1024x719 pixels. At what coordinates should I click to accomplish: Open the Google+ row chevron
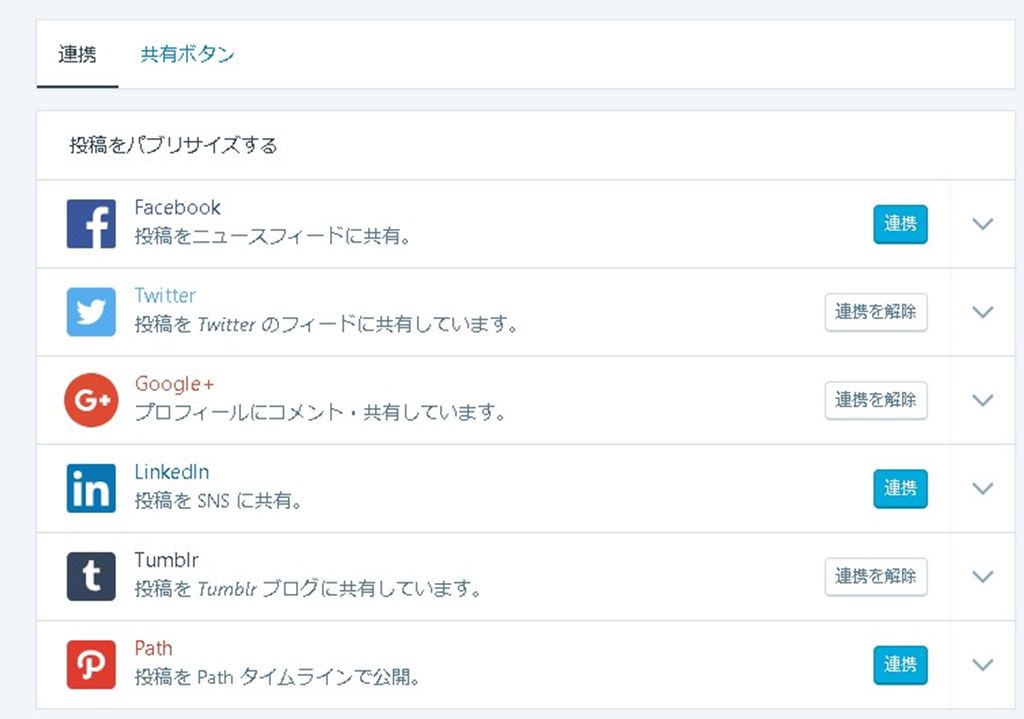coord(982,400)
